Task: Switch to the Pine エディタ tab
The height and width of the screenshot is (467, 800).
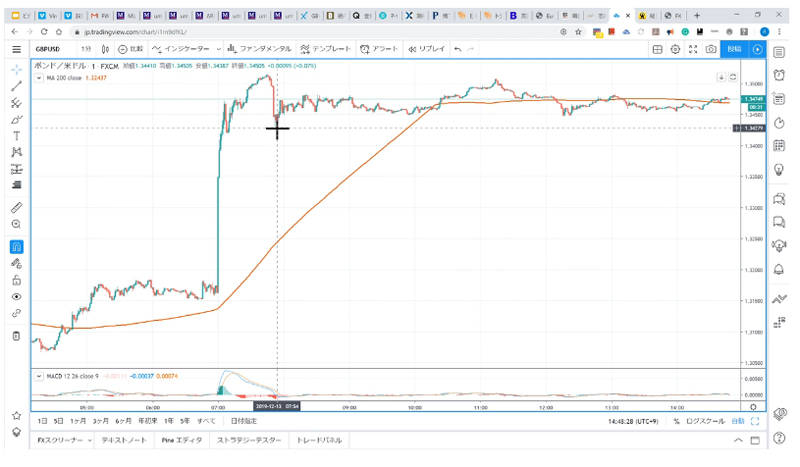Action: click(182, 440)
